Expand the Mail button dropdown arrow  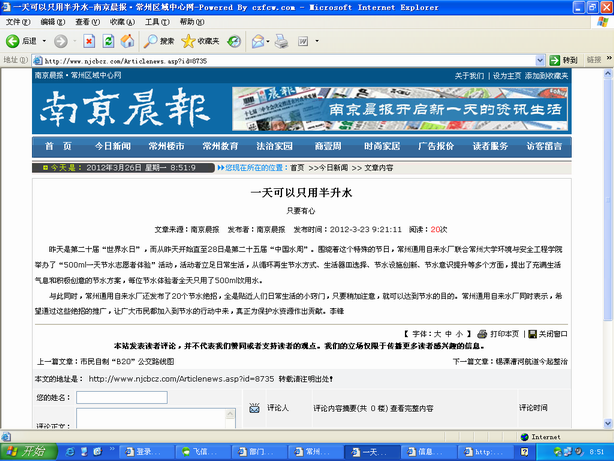point(271,41)
